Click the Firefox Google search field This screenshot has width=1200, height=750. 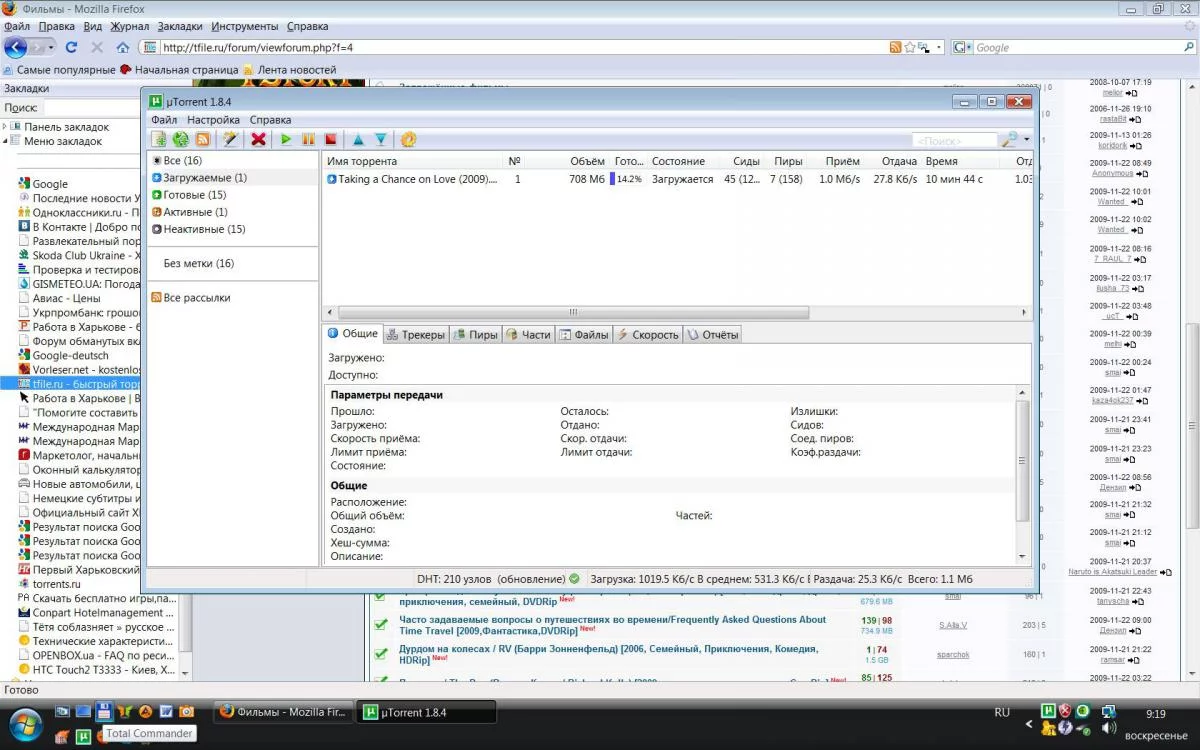pos(1080,47)
